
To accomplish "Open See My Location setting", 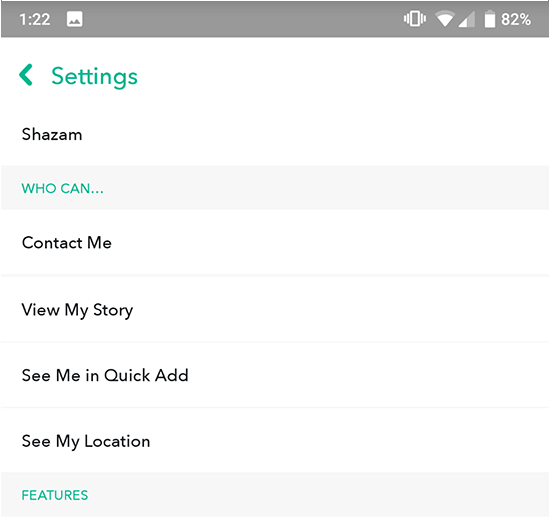I will pos(275,441).
